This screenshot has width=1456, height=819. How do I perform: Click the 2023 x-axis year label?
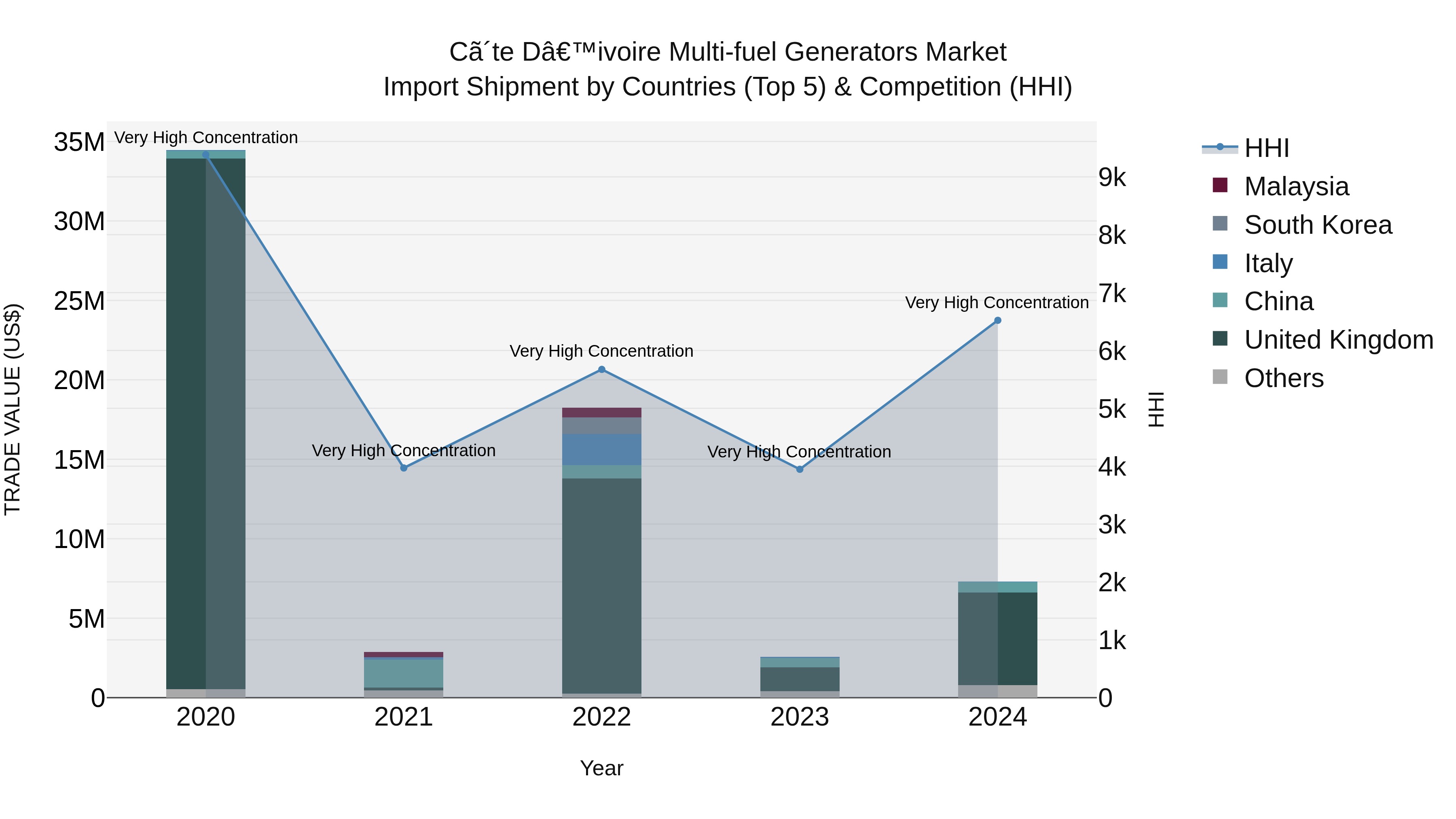point(800,717)
